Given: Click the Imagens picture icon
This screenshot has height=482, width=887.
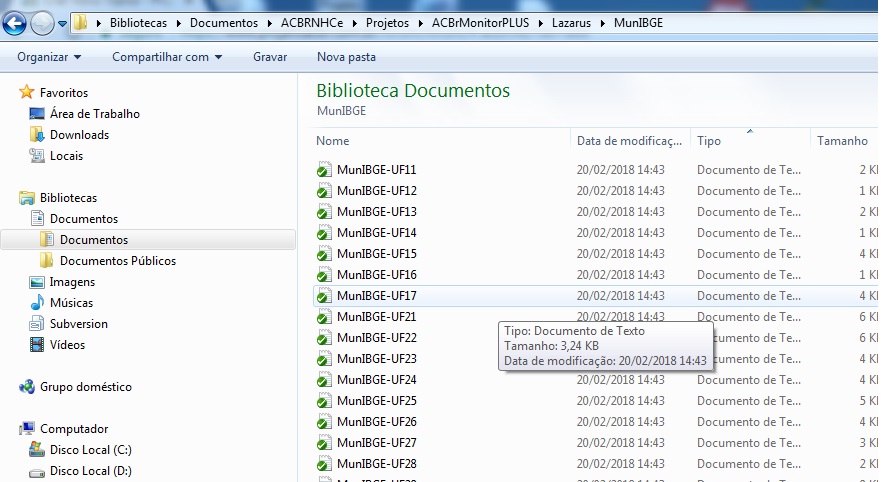Looking at the screenshot, I should 37,282.
